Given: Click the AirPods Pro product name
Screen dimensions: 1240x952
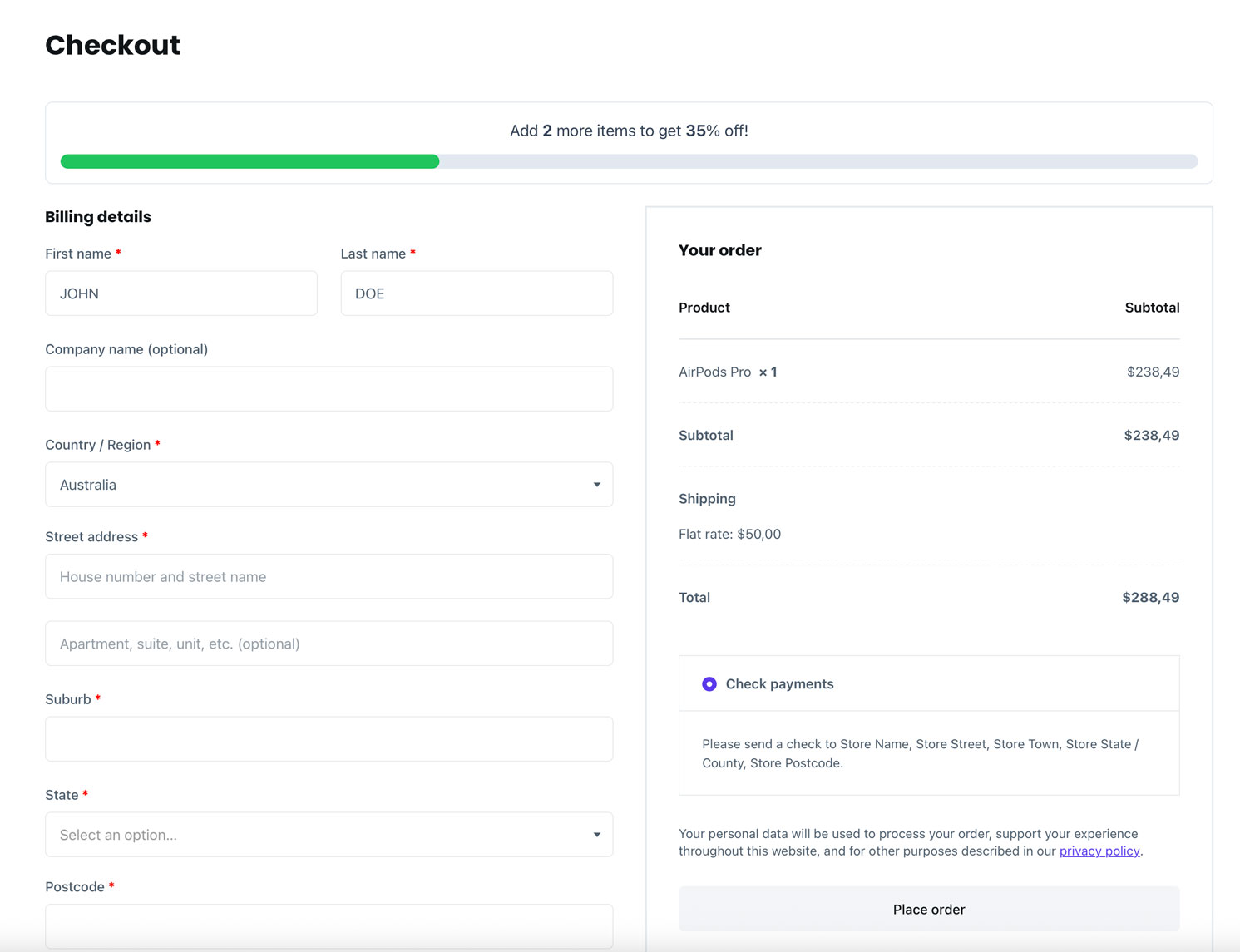Looking at the screenshot, I should [x=714, y=372].
